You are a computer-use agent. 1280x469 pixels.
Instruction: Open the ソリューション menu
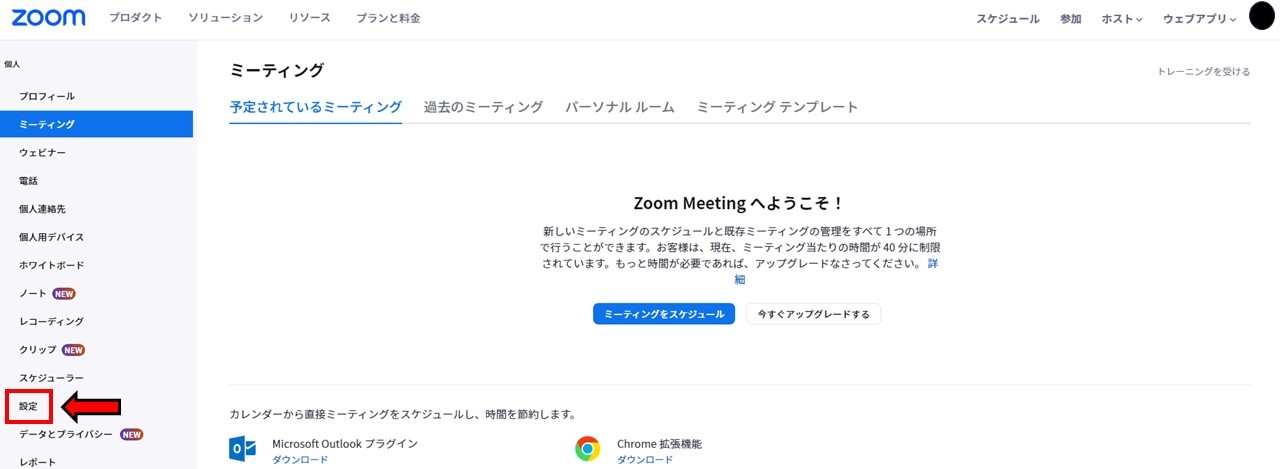tap(225, 18)
